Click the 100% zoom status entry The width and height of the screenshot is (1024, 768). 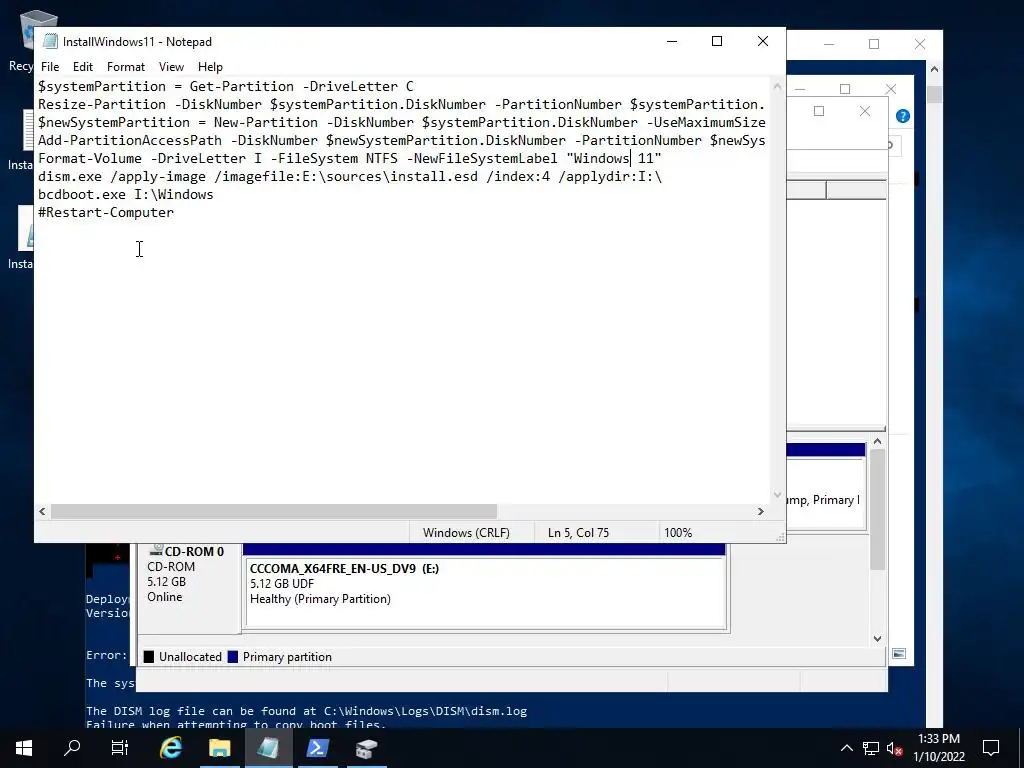[x=678, y=532]
